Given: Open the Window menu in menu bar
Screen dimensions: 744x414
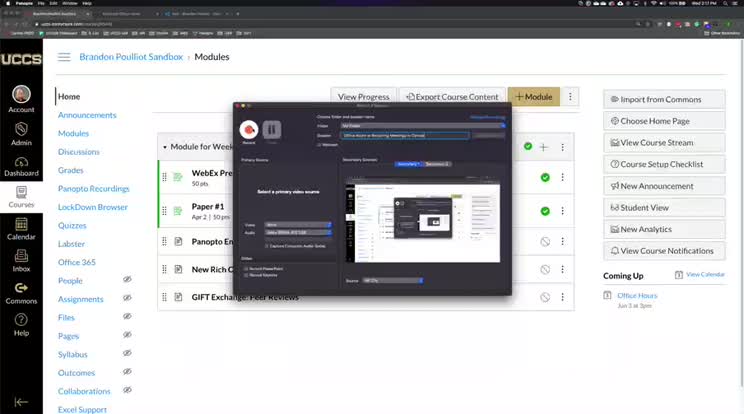Looking at the screenshot, I should pos(70,3).
